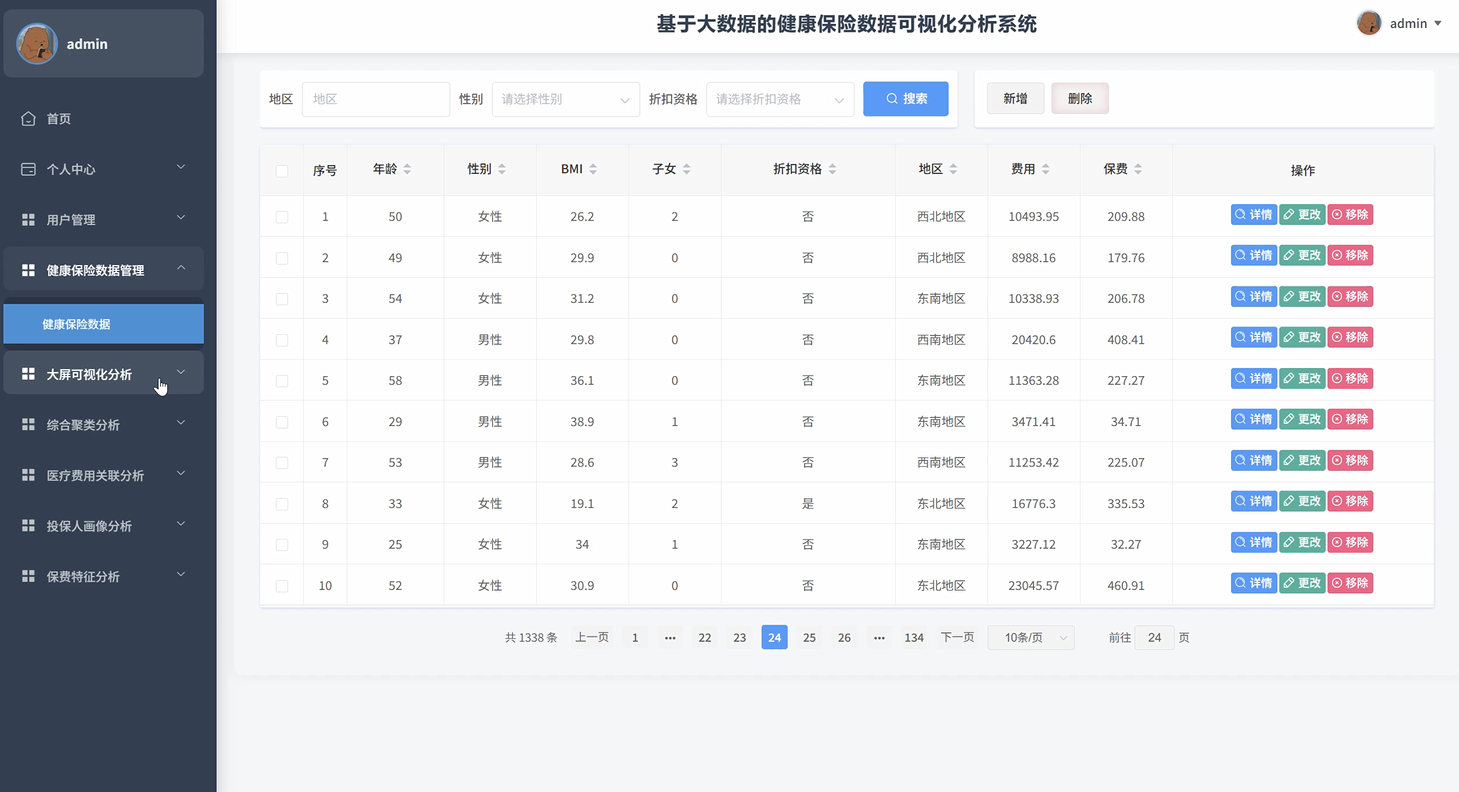Image resolution: width=1459 pixels, height=792 pixels.
Task: Click the 西南地区 cell in row 7
Action: pos(941,463)
